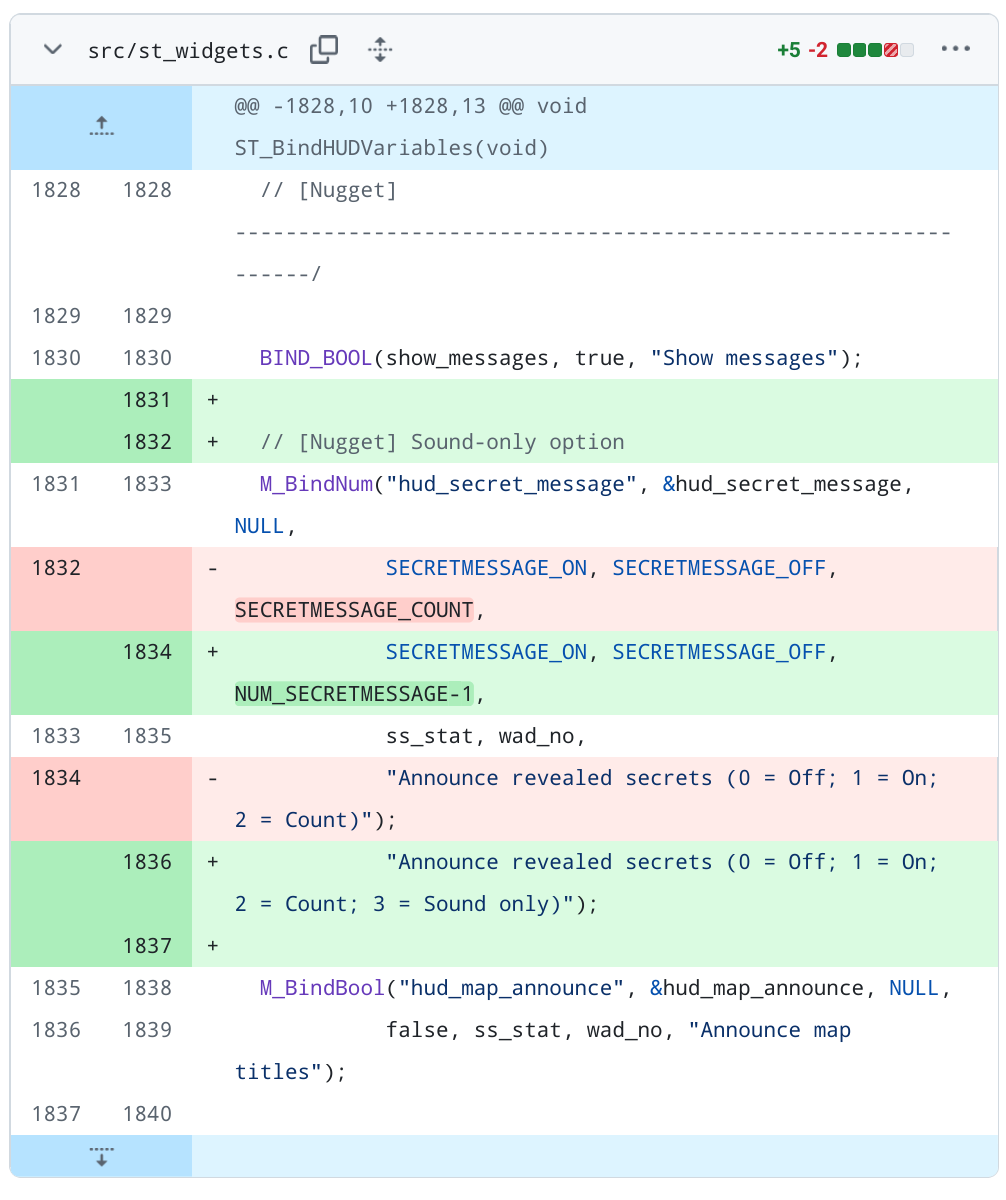
Task: Click the M_BindNum function call
Action: 316,484
